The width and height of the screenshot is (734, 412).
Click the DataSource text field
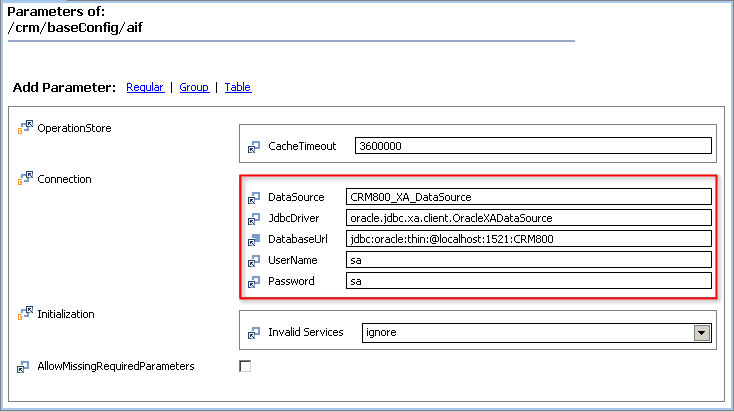[x=528, y=197]
